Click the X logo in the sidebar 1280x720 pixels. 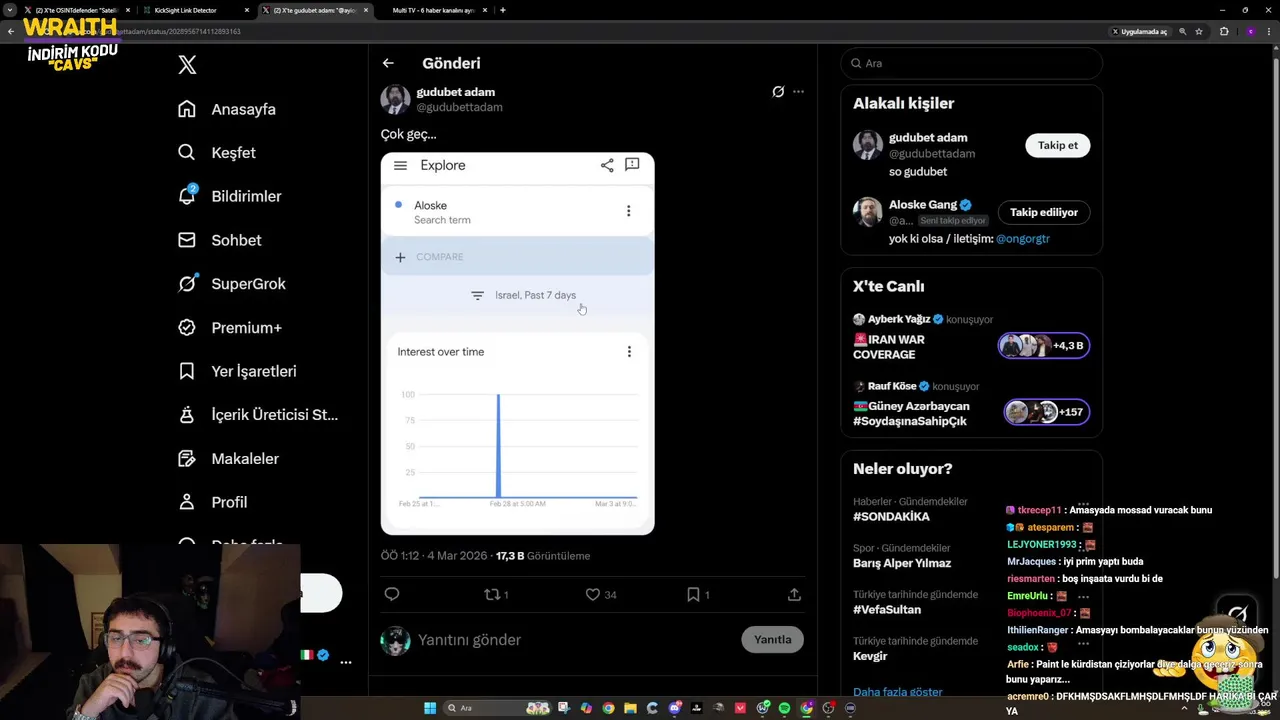pyautogui.click(x=187, y=65)
